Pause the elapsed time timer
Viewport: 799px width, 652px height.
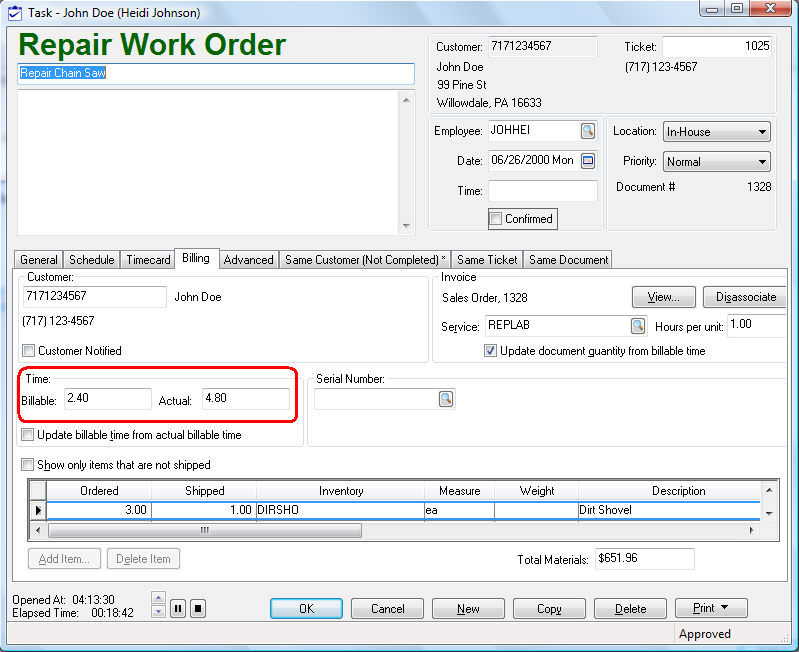[x=178, y=608]
